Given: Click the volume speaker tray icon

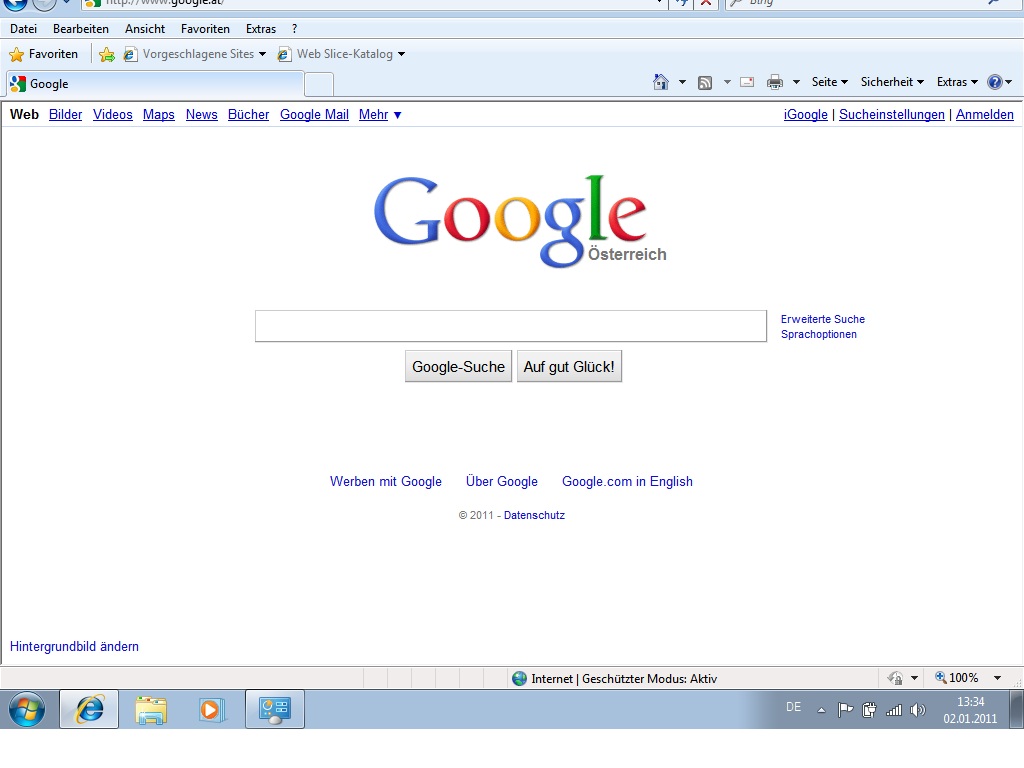Looking at the screenshot, I should tap(918, 710).
